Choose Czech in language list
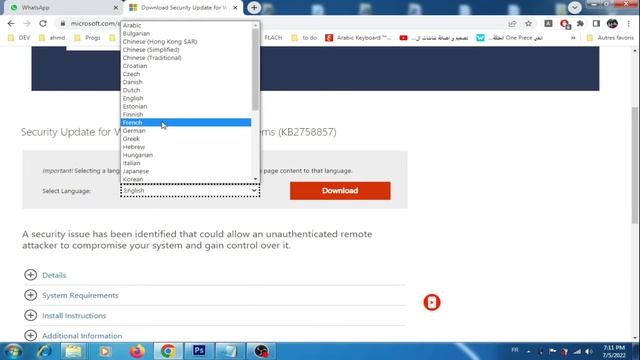Viewport: 640px width, 360px height. [x=186, y=74]
